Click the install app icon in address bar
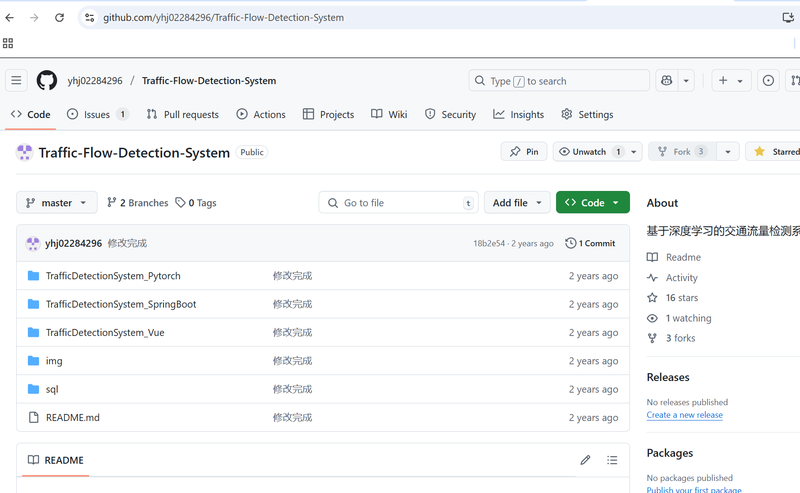This screenshot has height=493, width=800. pos(788,18)
